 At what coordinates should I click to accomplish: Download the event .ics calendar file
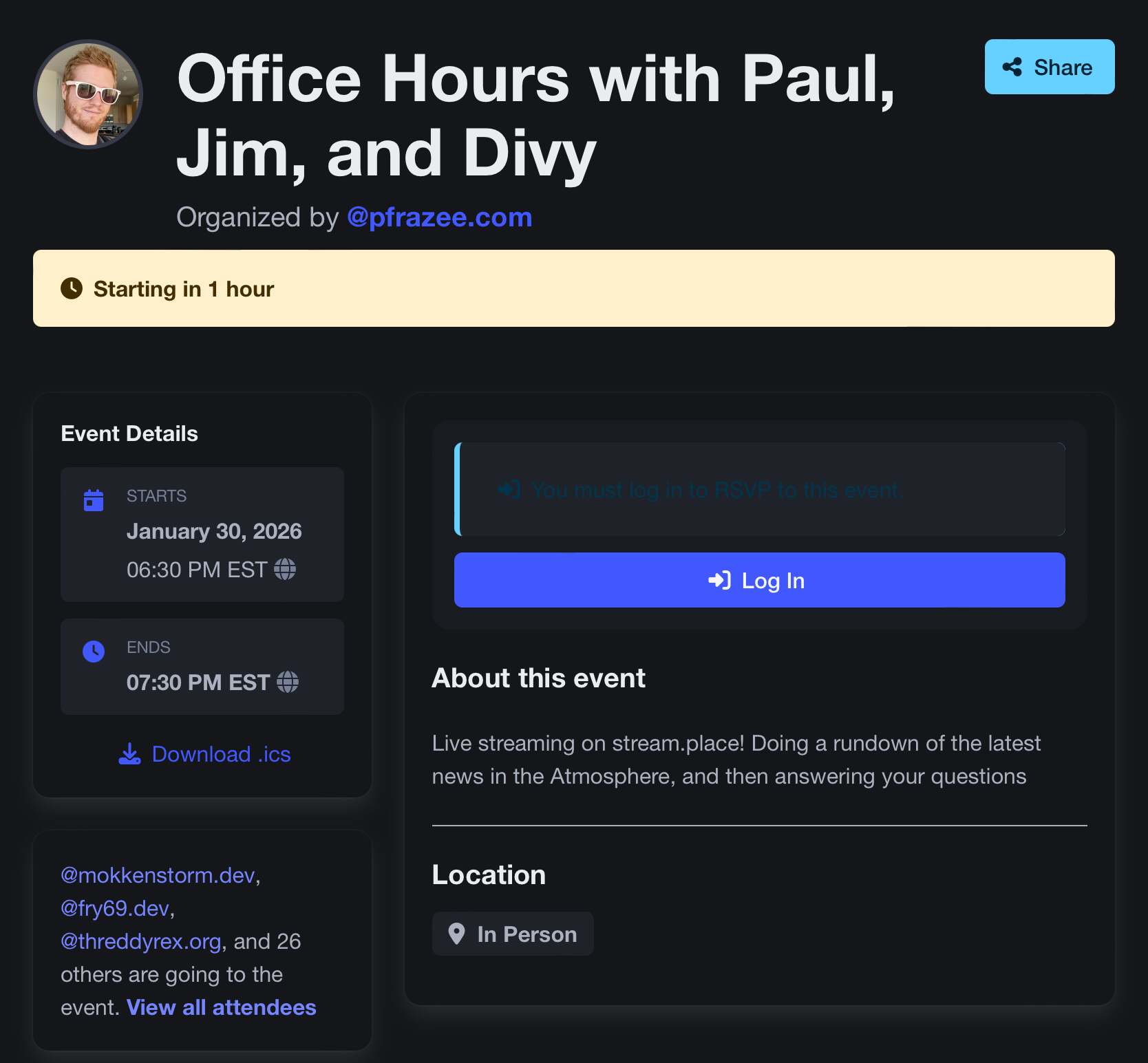point(204,754)
